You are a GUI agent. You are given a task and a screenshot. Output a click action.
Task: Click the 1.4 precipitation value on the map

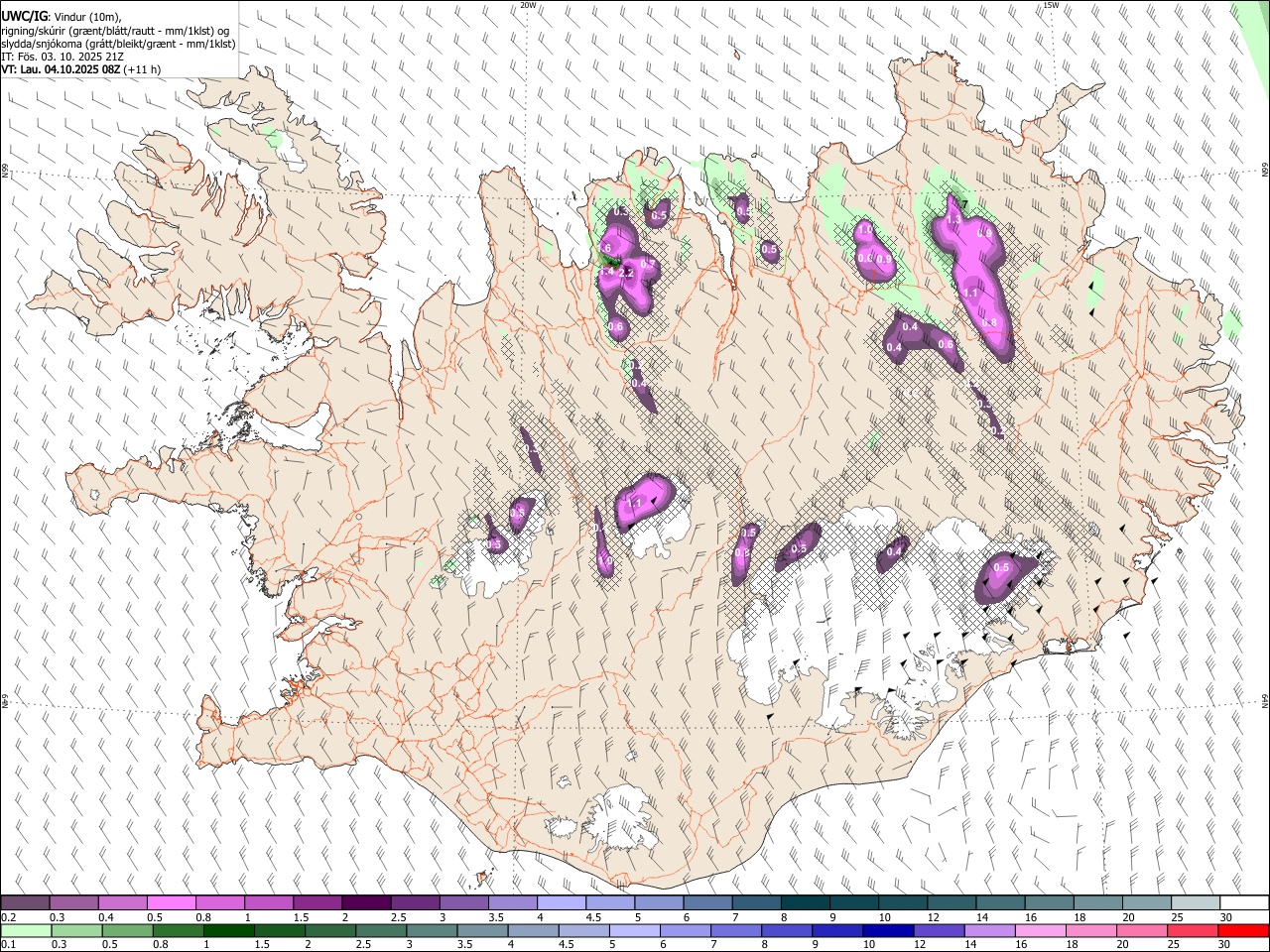(607, 271)
